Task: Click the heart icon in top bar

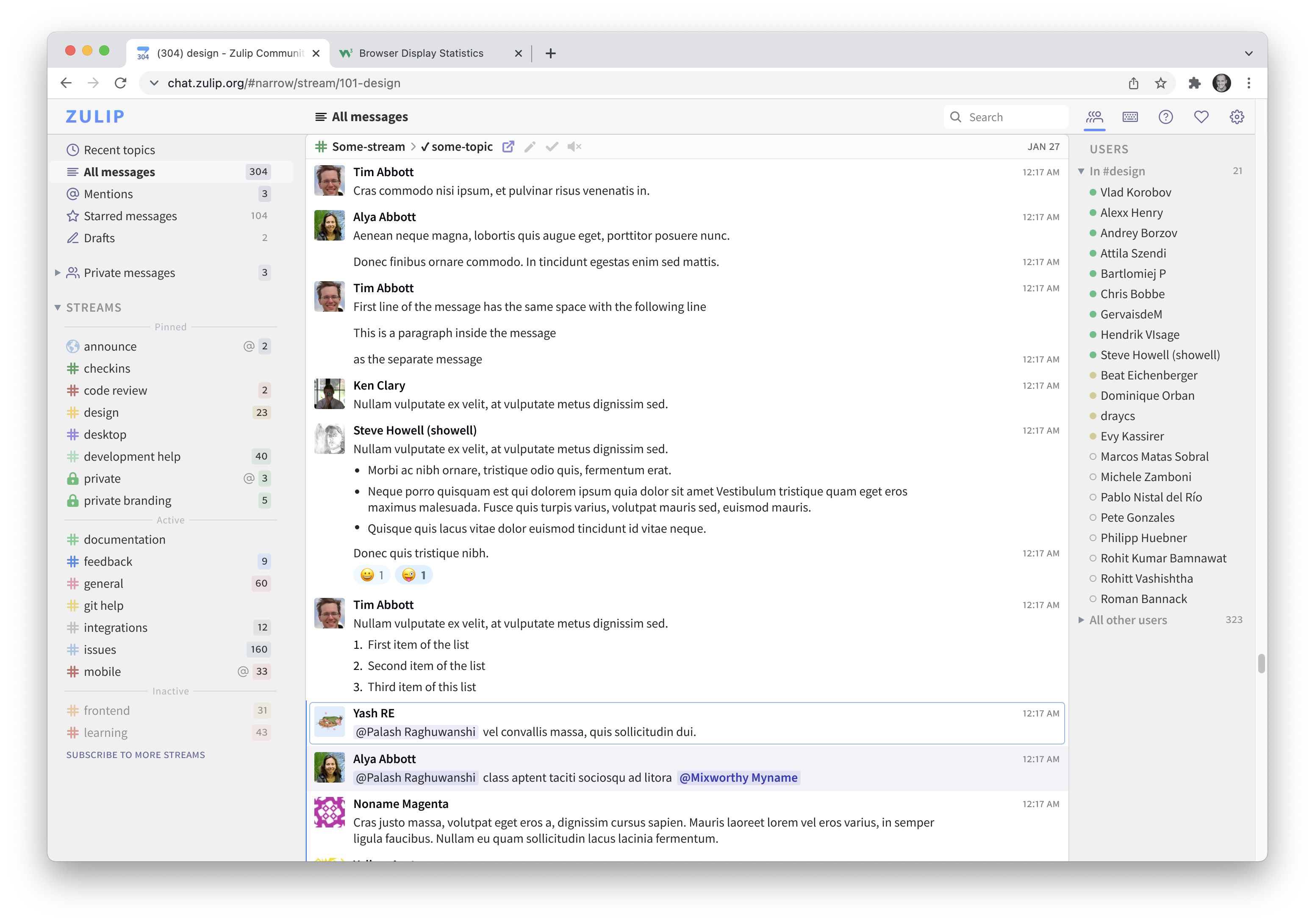Action: [1201, 116]
